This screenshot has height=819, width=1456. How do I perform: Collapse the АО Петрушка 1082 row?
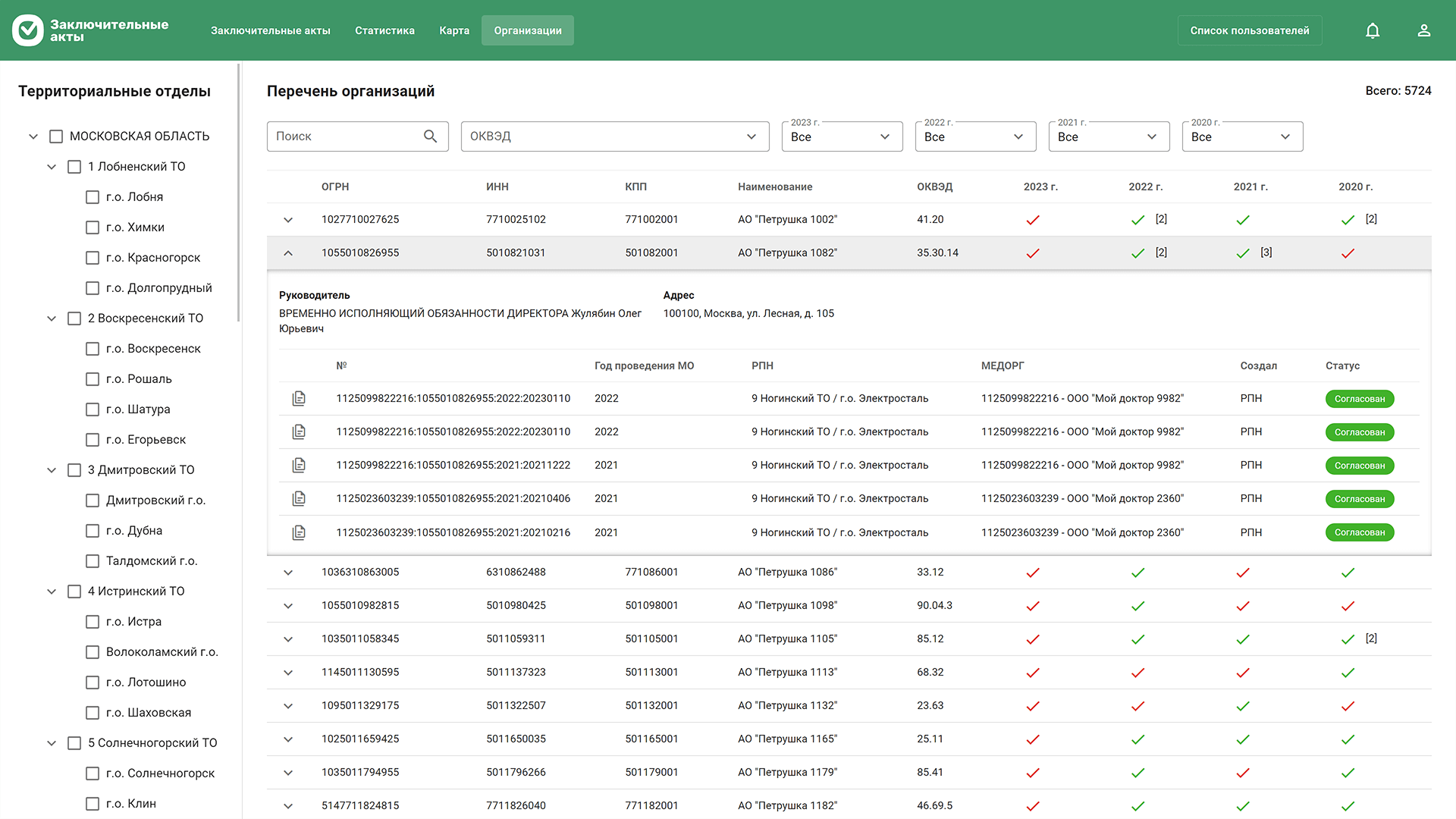click(x=288, y=253)
